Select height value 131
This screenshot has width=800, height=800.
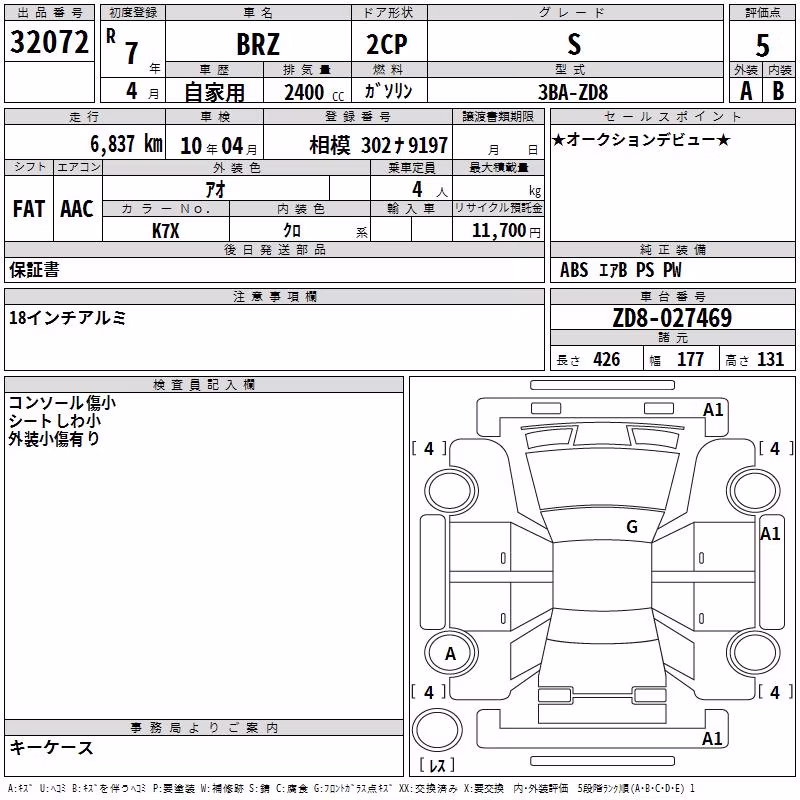click(770, 359)
